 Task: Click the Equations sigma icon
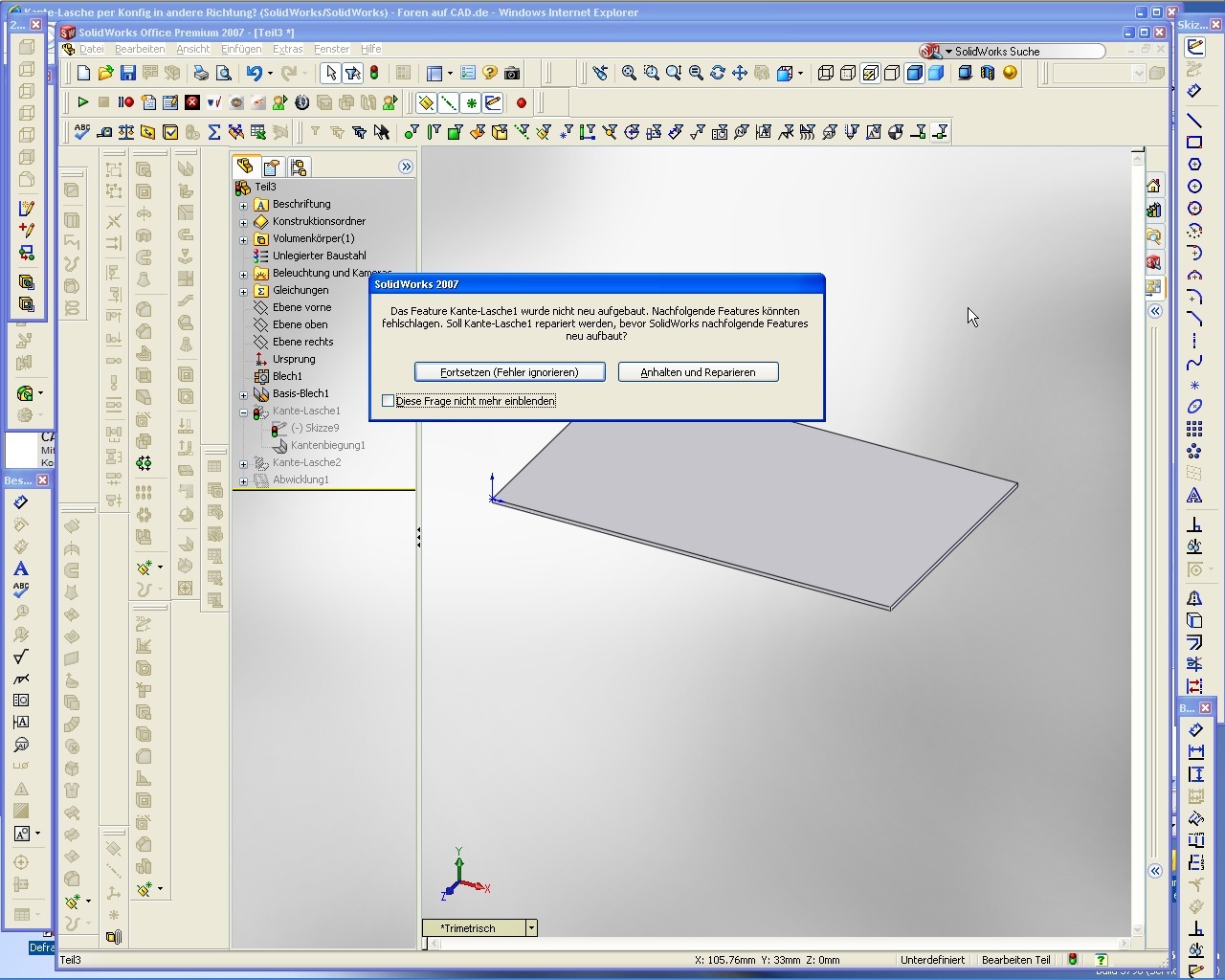point(214,132)
